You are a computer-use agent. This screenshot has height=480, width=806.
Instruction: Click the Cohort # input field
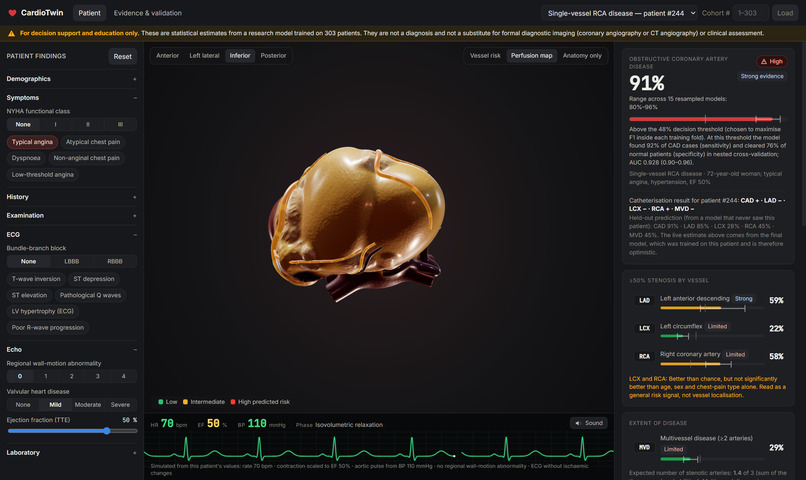click(750, 13)
